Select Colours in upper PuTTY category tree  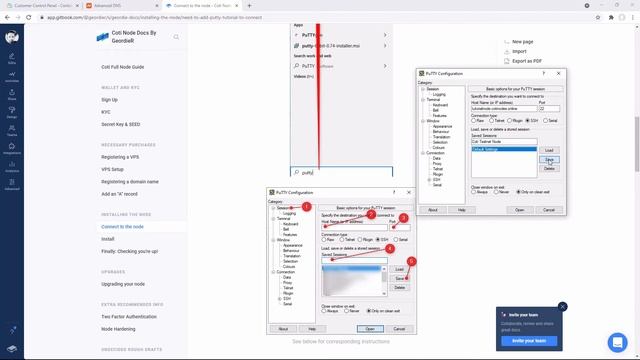[x=438, y=148]
